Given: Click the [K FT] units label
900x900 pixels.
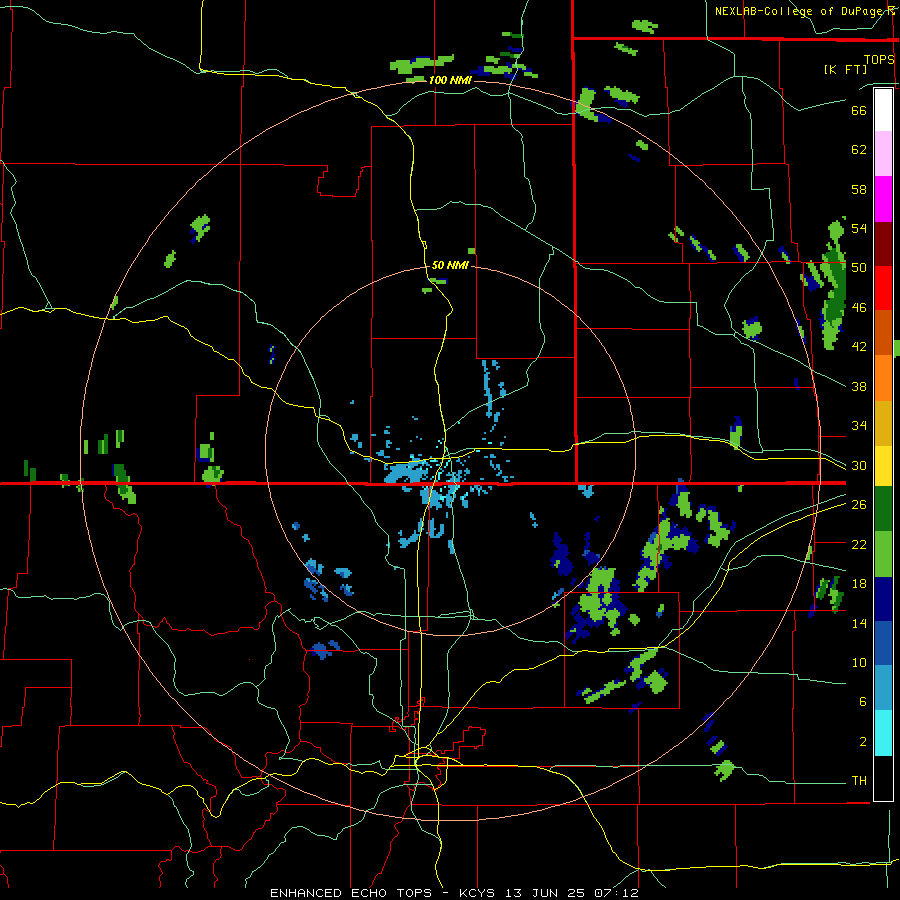Looking at the screenshot, I should (x=845, y=69).
